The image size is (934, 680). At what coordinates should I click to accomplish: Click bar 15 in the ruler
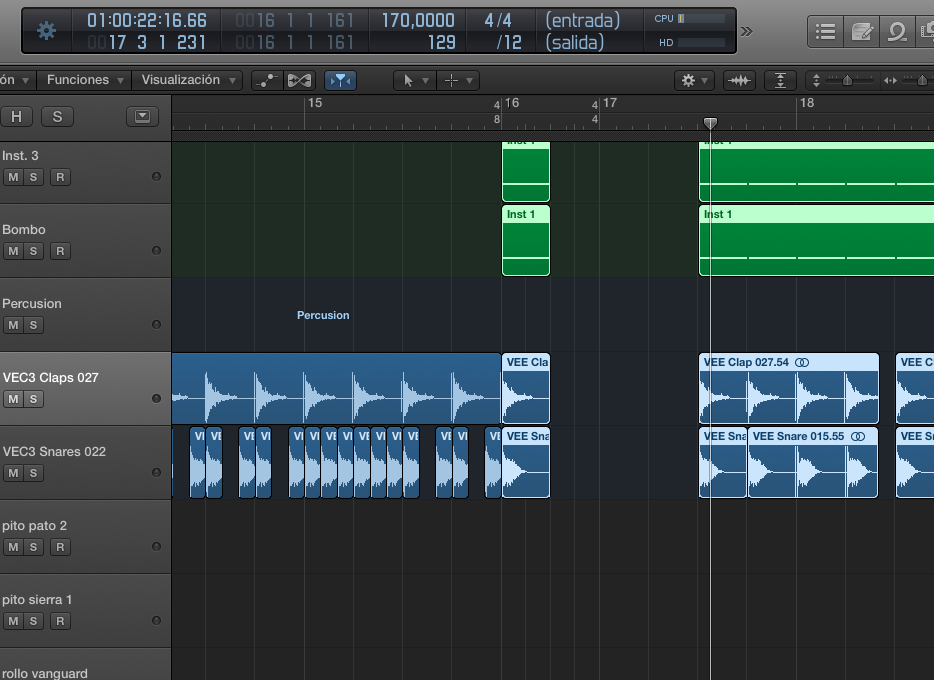pyautogui.click(x=315, y=103)
